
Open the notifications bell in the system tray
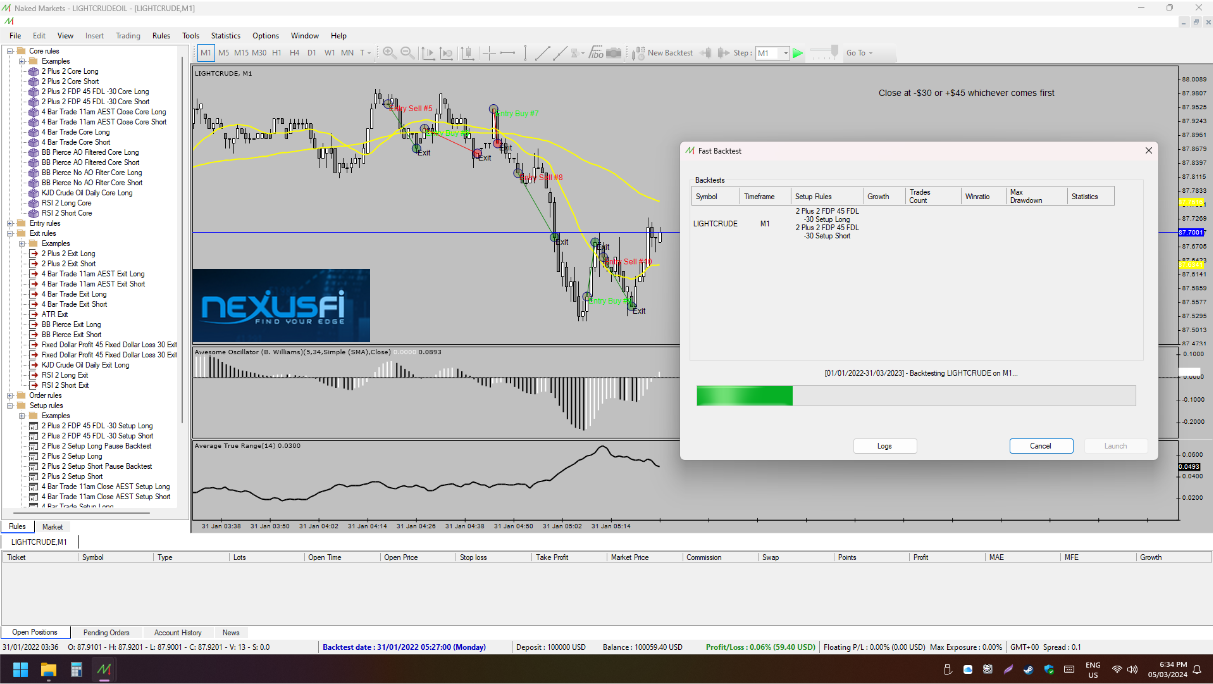click(x=1197, y=668)
